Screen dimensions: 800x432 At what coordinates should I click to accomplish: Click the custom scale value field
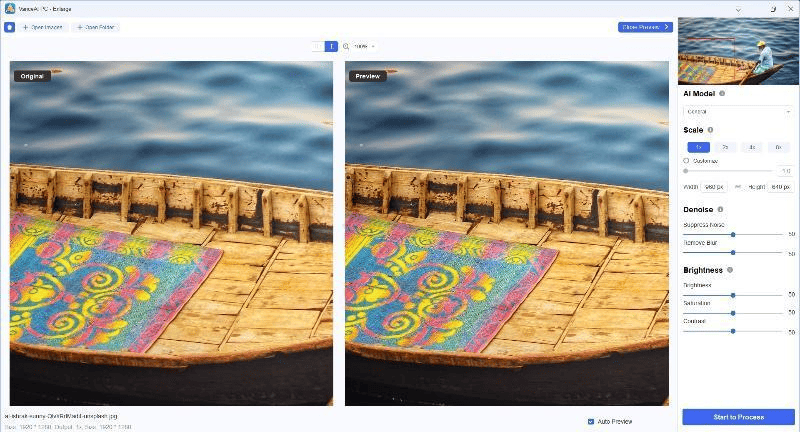click(786, 171)
